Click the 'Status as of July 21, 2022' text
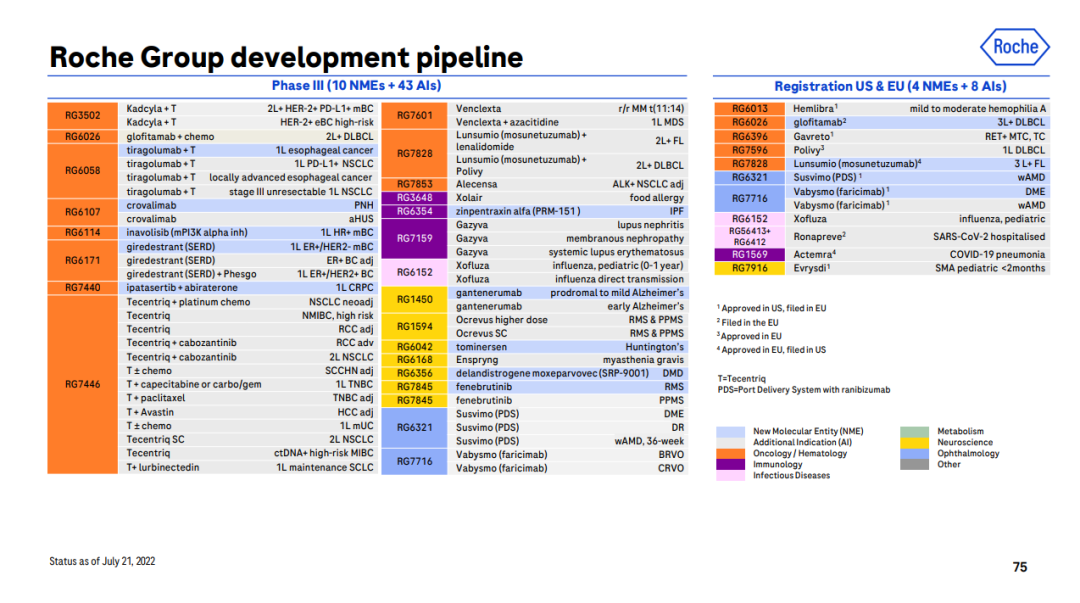 pos(102,562)
